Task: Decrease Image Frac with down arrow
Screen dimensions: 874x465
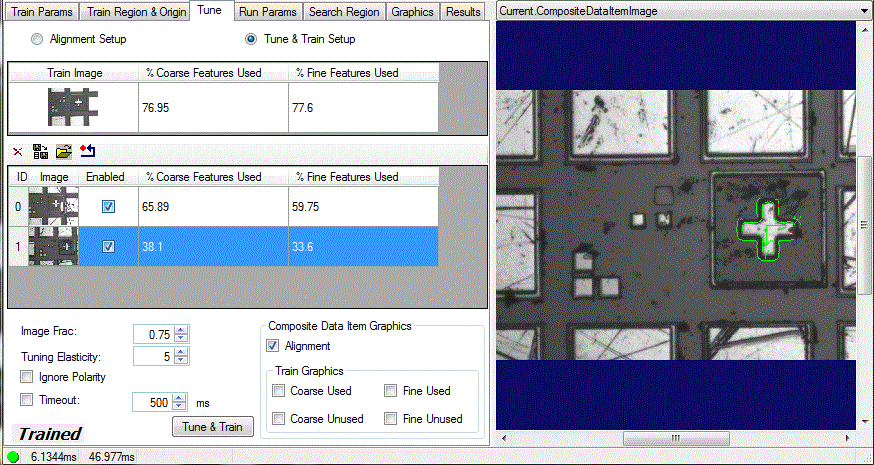Action: pyautogui.click(x=181, y=337)
